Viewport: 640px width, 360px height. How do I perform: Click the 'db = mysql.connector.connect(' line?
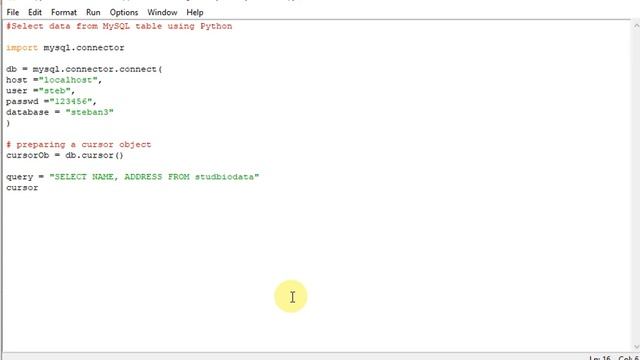coord(84,69)
